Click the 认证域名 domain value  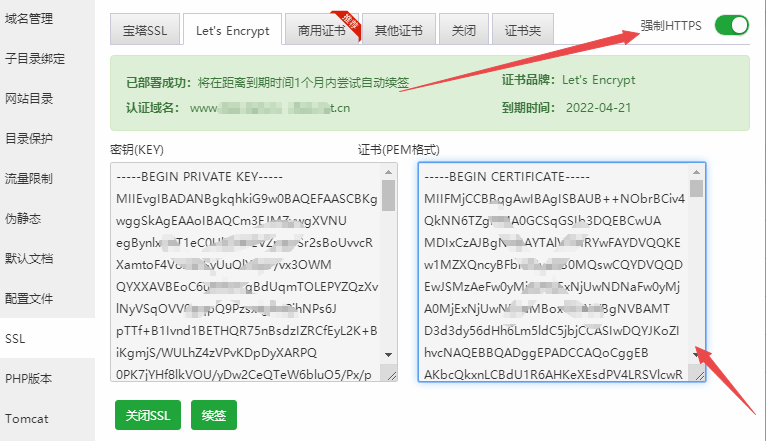(x=270, y=108)
